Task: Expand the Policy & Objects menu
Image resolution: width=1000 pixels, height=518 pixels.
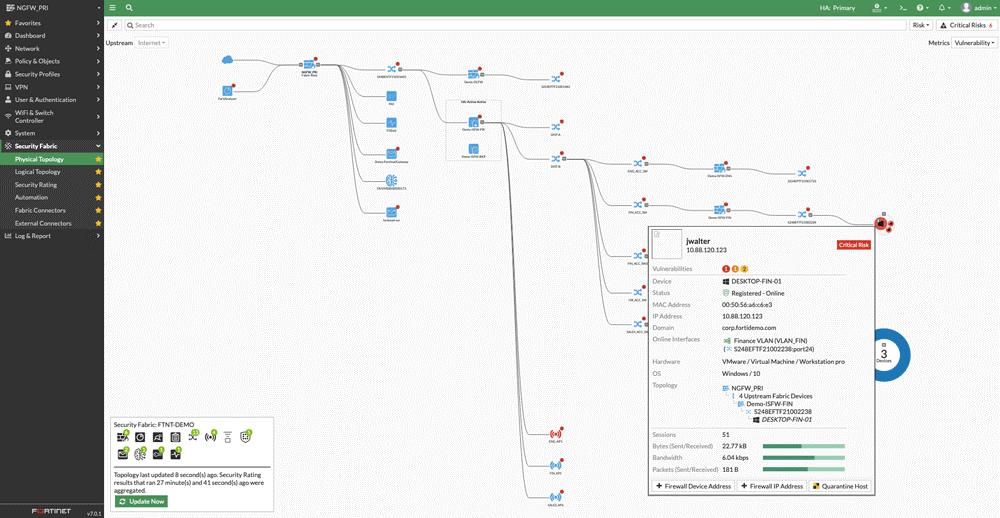Action: point(52,61)
